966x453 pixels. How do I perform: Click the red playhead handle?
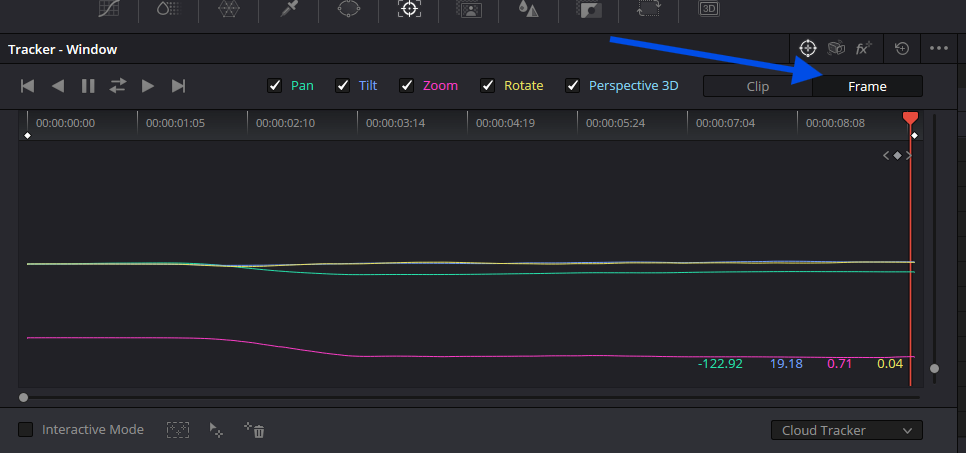(x=911, y=118)
